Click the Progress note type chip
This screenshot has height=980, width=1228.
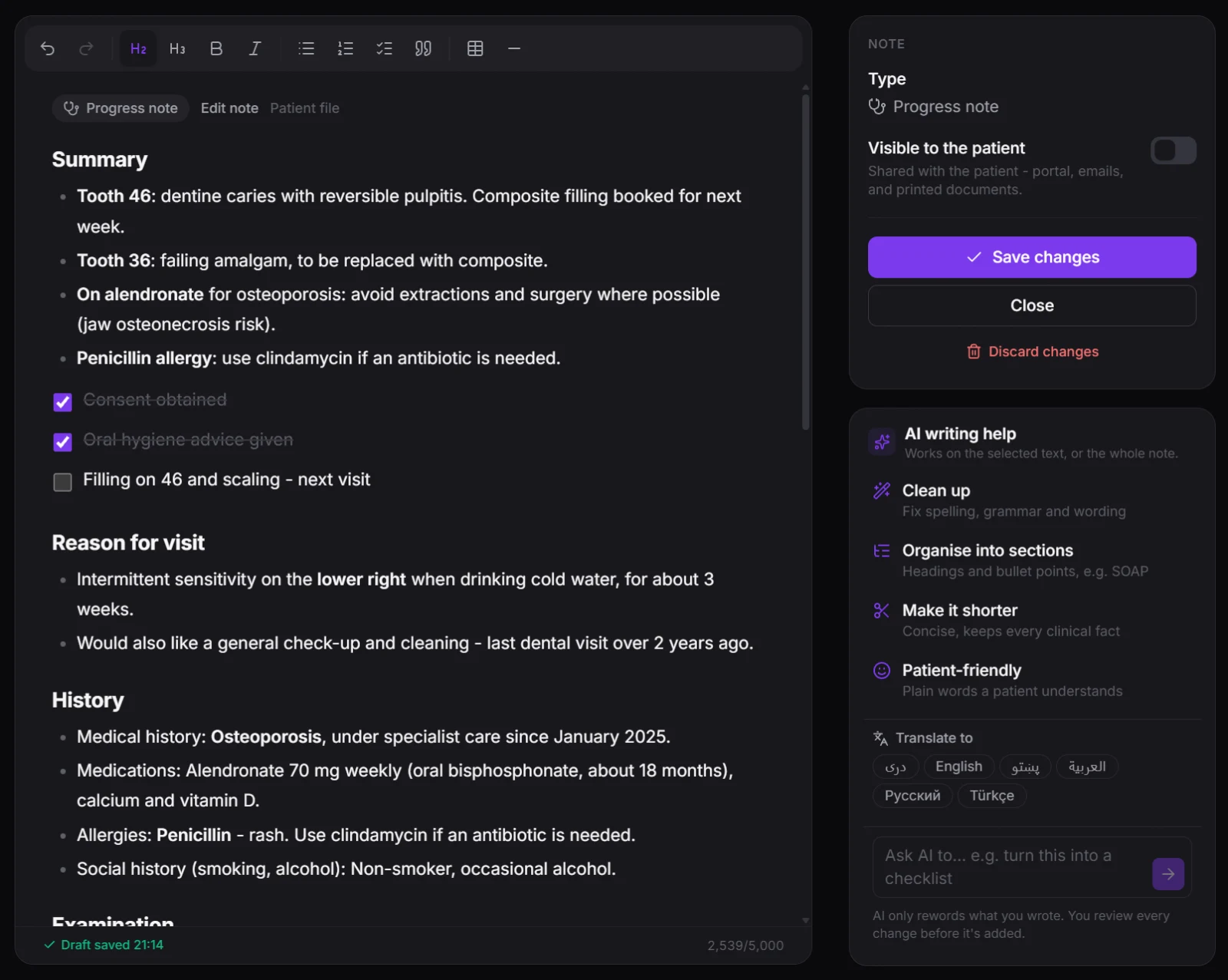click(x=120, y=108)
